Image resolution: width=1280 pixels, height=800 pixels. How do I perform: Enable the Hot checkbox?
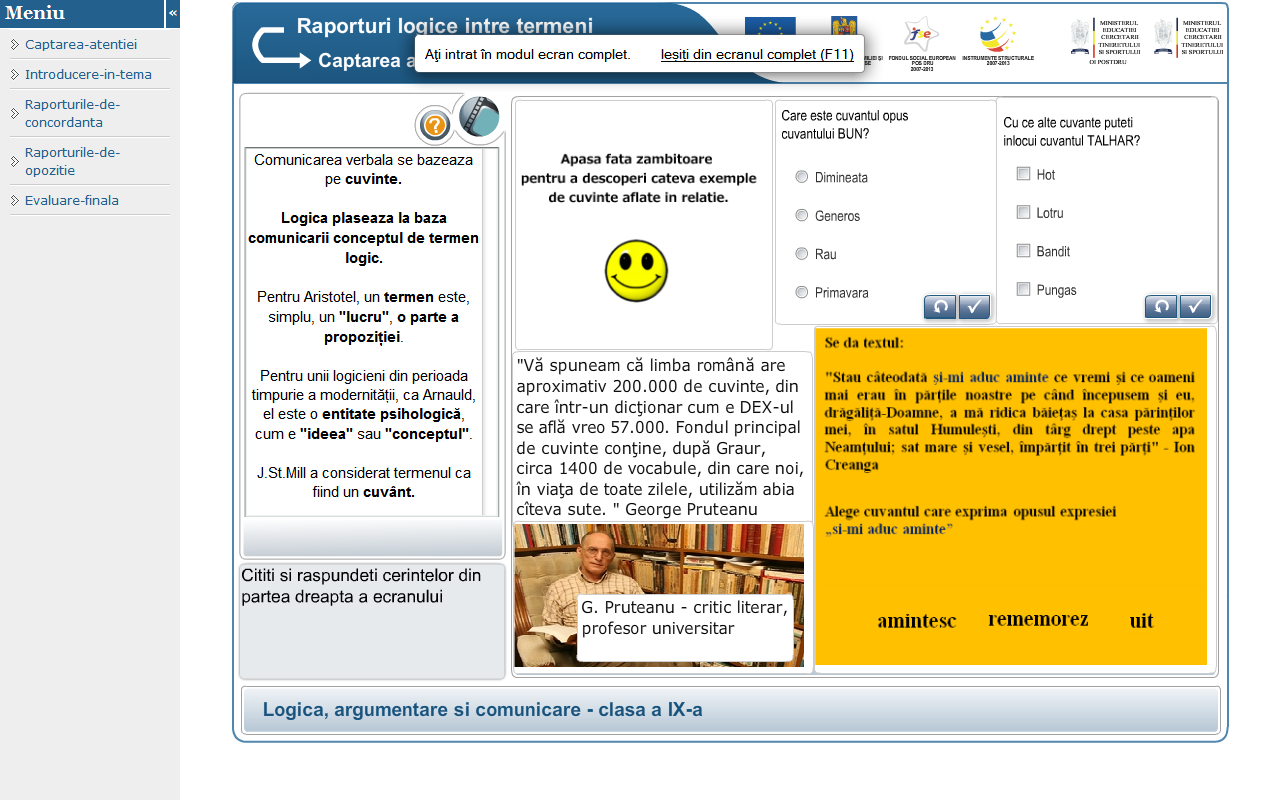tap(1023, 174)
